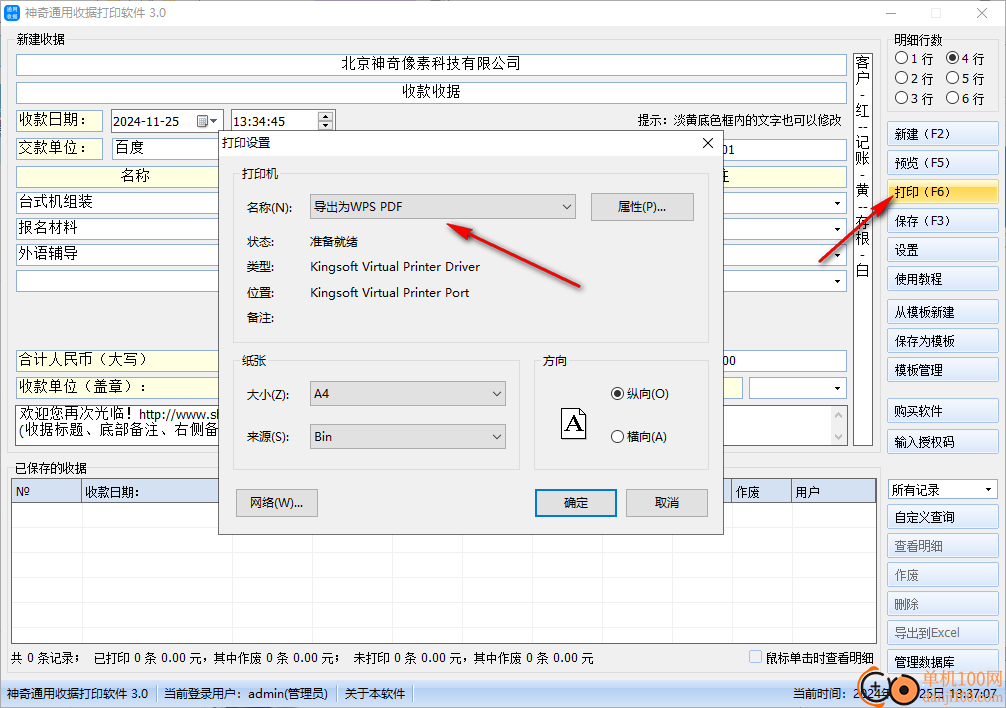Click 保存为模板 button
The height and width of the screenshot is (708, 1006).
[x=942, y=341]
